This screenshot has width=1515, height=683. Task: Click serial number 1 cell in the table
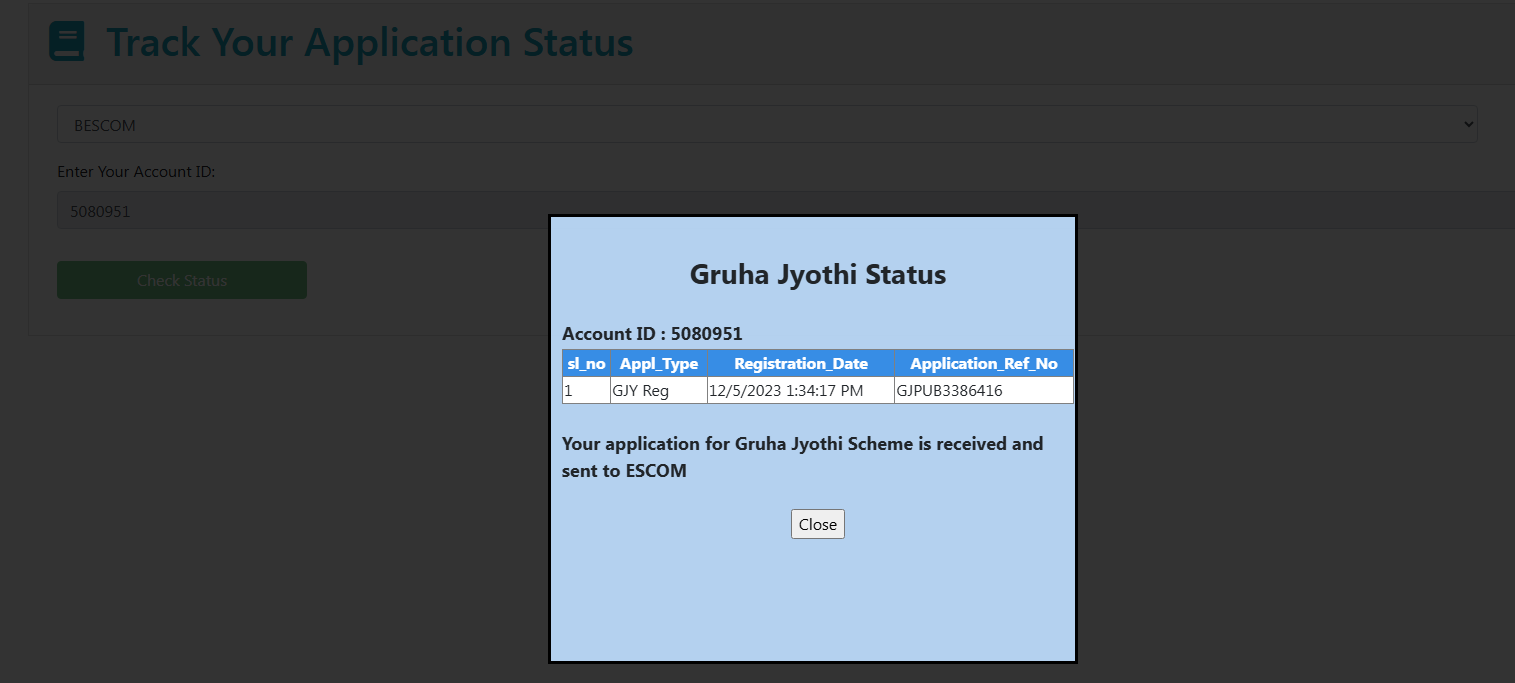point(586,390)
